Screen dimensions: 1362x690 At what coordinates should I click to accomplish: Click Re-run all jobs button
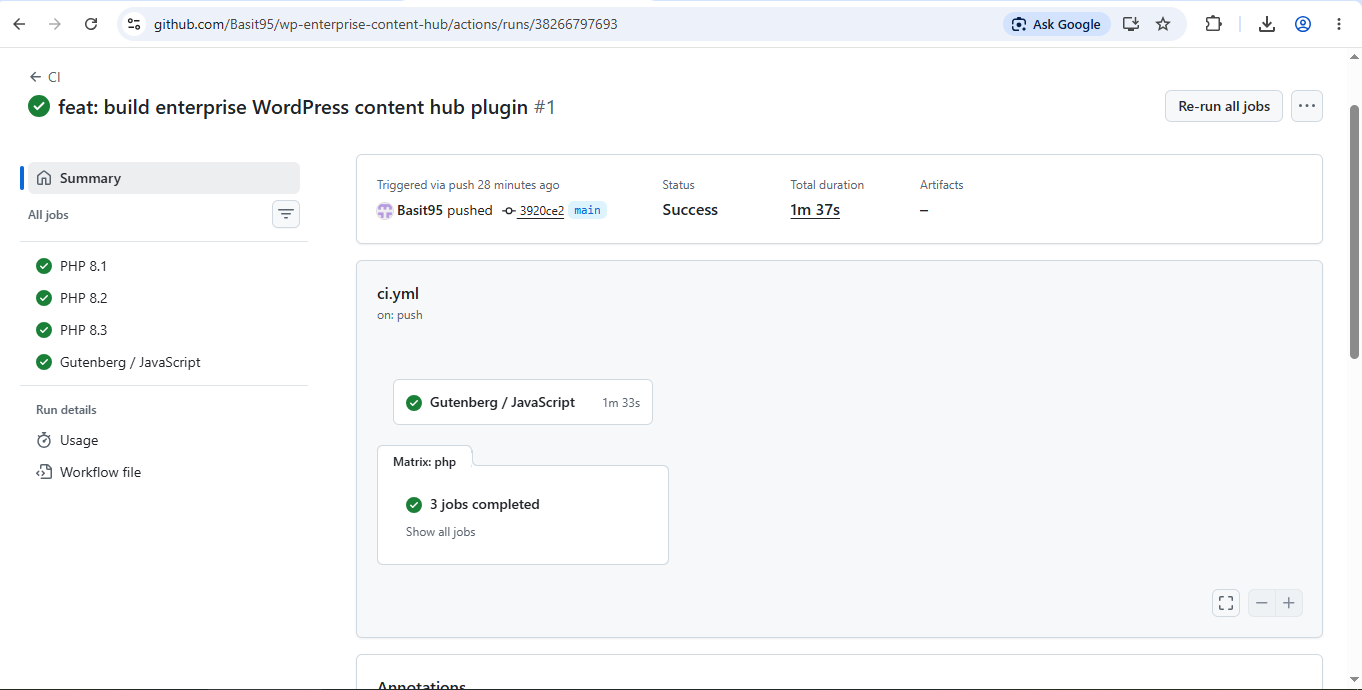pos(1224,106)
